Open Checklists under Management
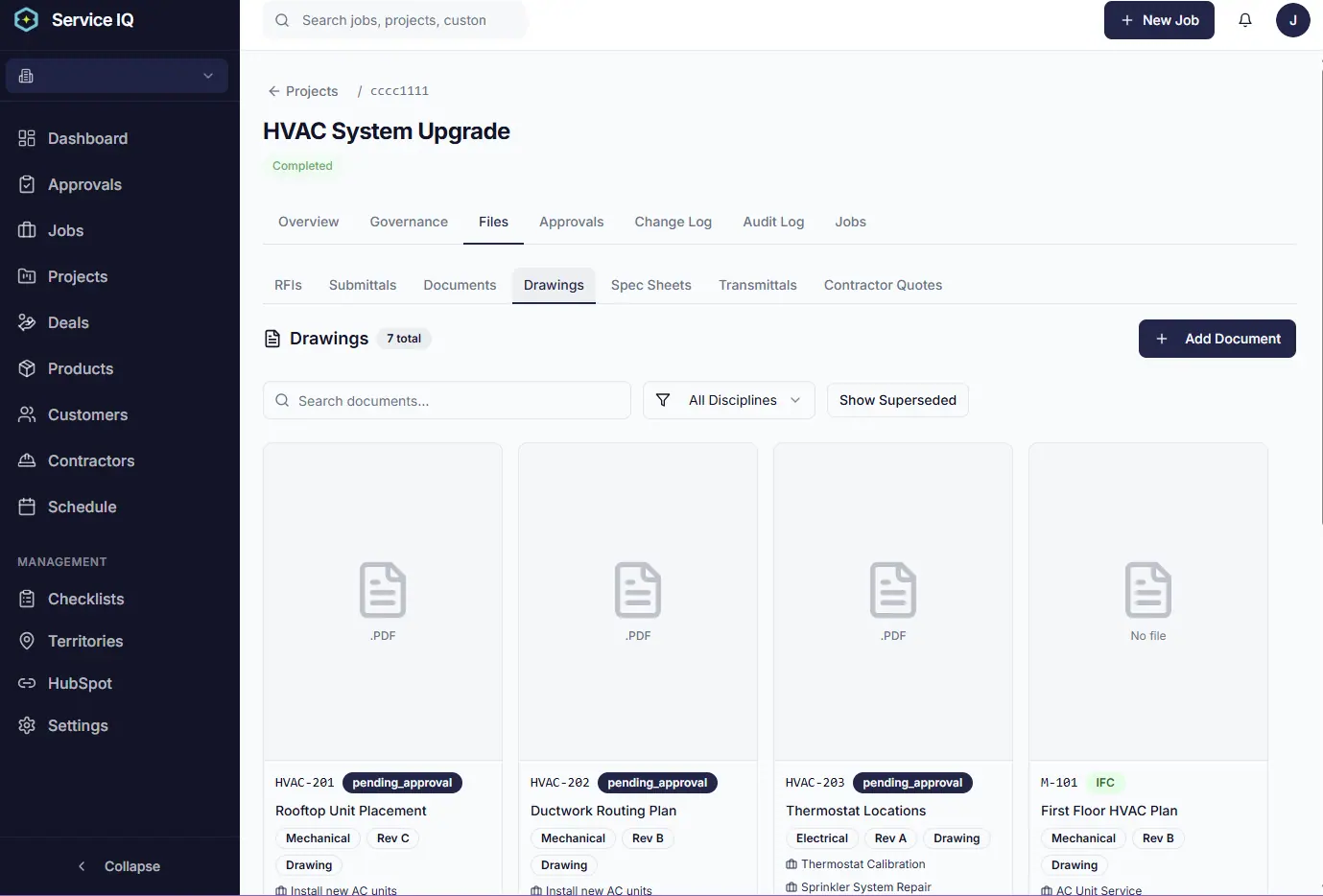 click(85, 599)
